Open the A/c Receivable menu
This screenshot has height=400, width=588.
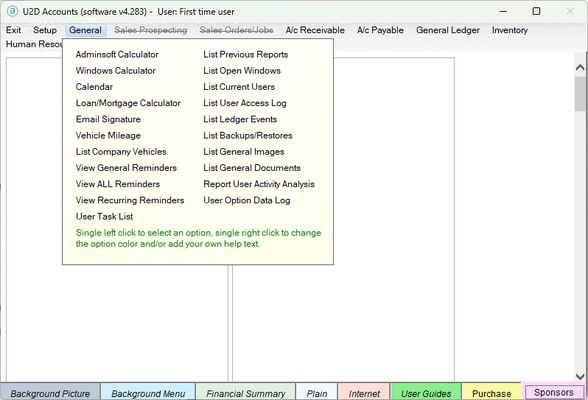[315, 30]
